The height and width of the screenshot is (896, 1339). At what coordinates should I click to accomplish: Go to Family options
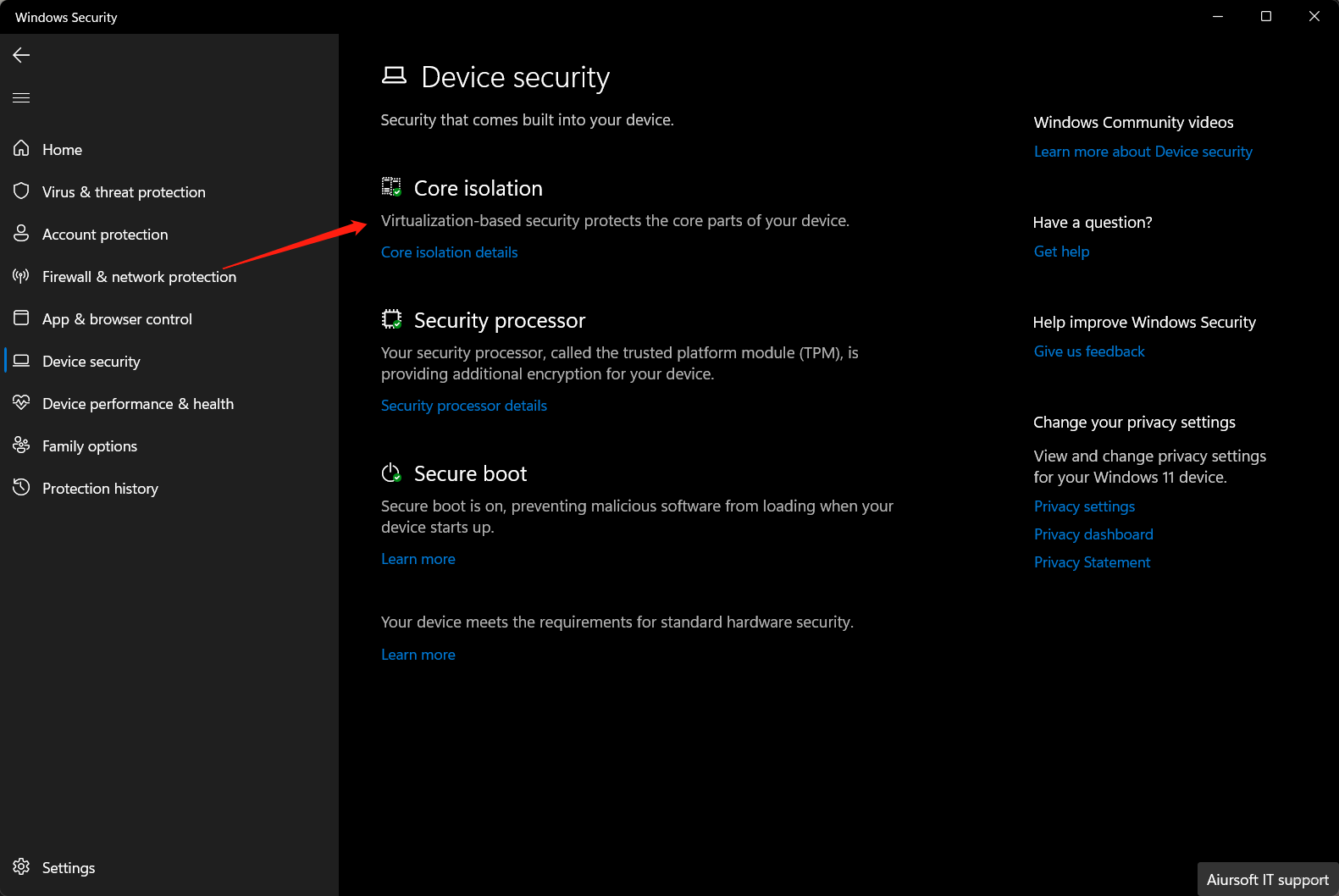point(90,446)
